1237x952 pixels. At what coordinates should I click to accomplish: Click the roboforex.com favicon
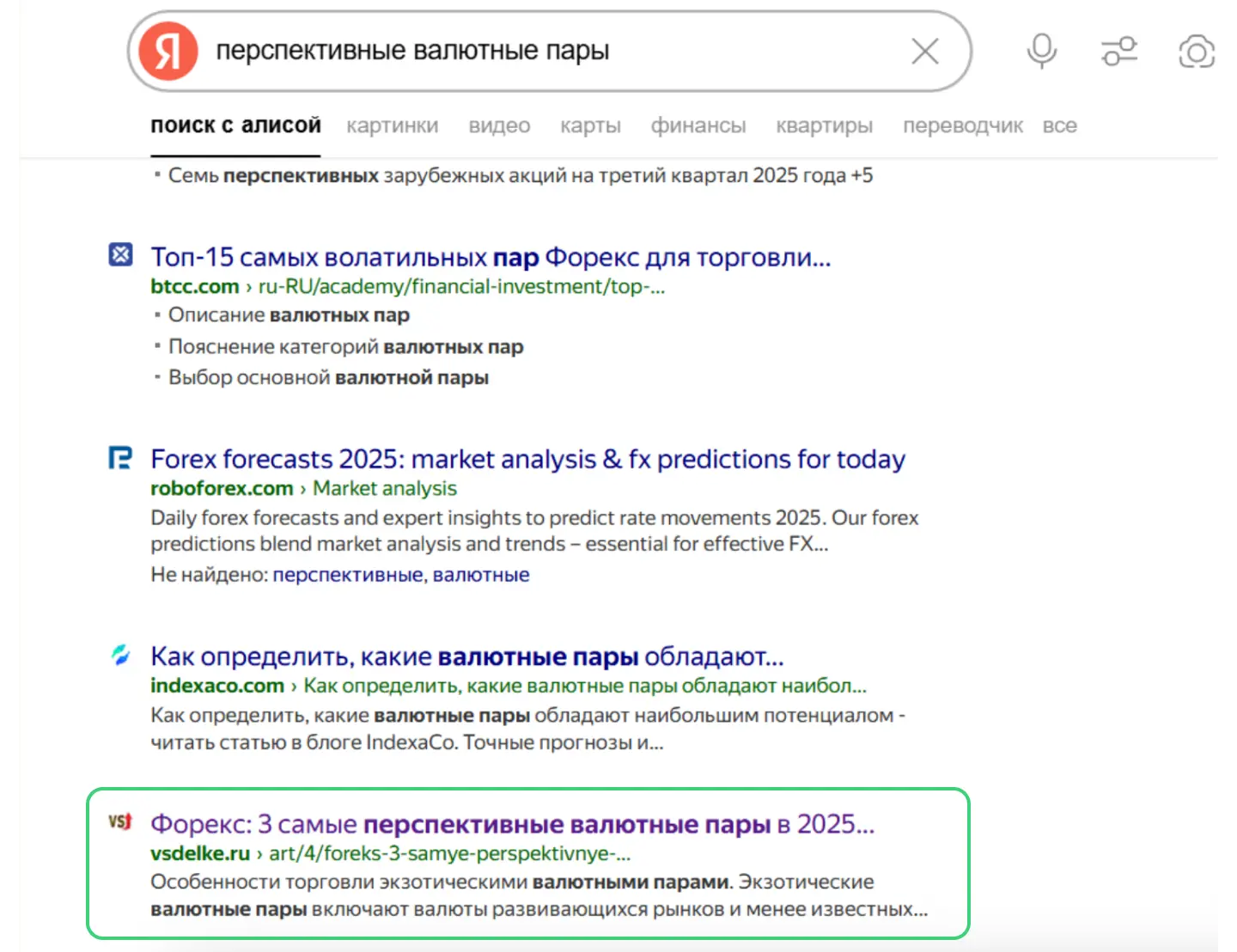(x=120, y=458)
